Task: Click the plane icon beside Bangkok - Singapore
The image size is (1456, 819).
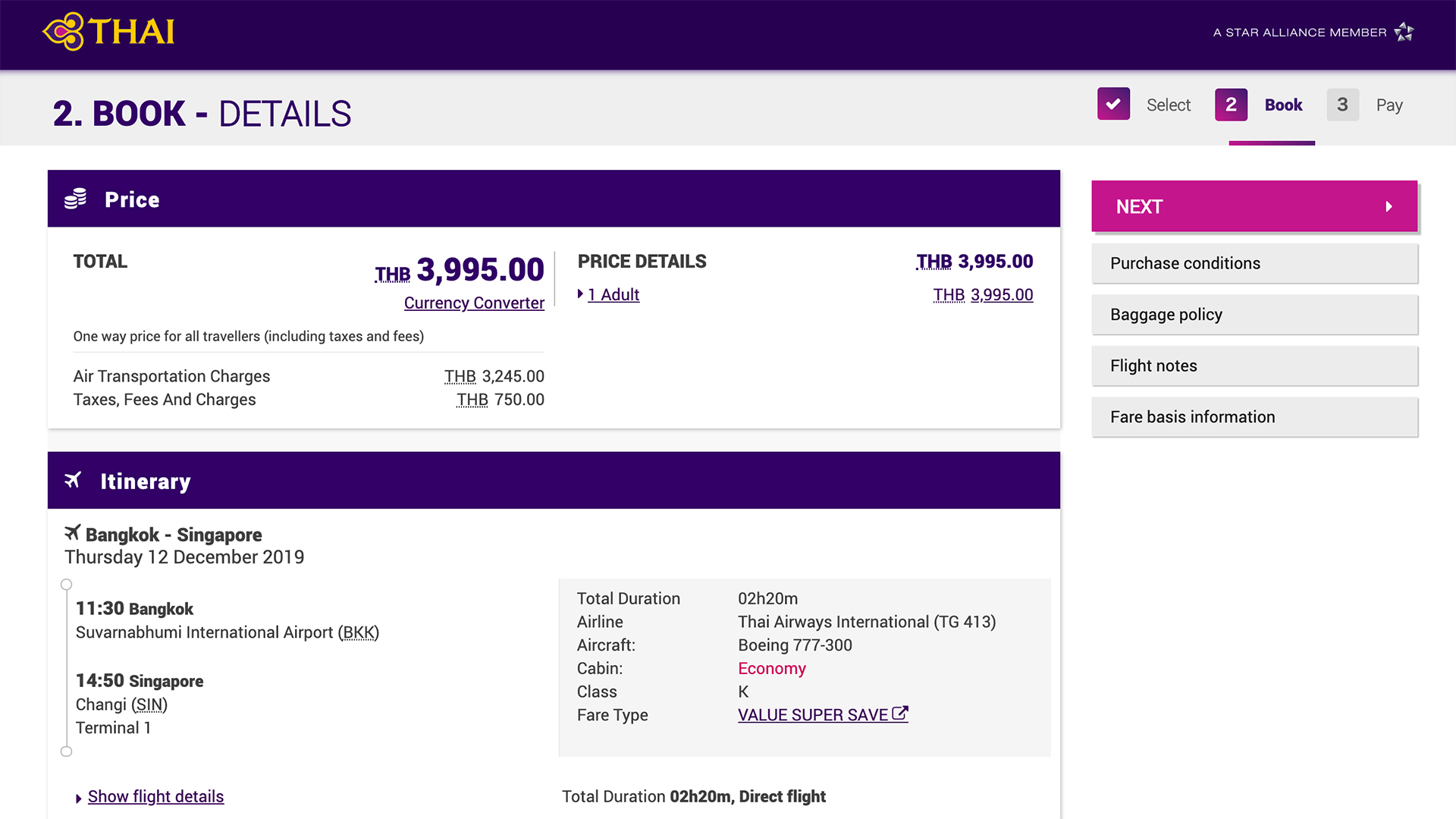Action: tap(73, 532)
